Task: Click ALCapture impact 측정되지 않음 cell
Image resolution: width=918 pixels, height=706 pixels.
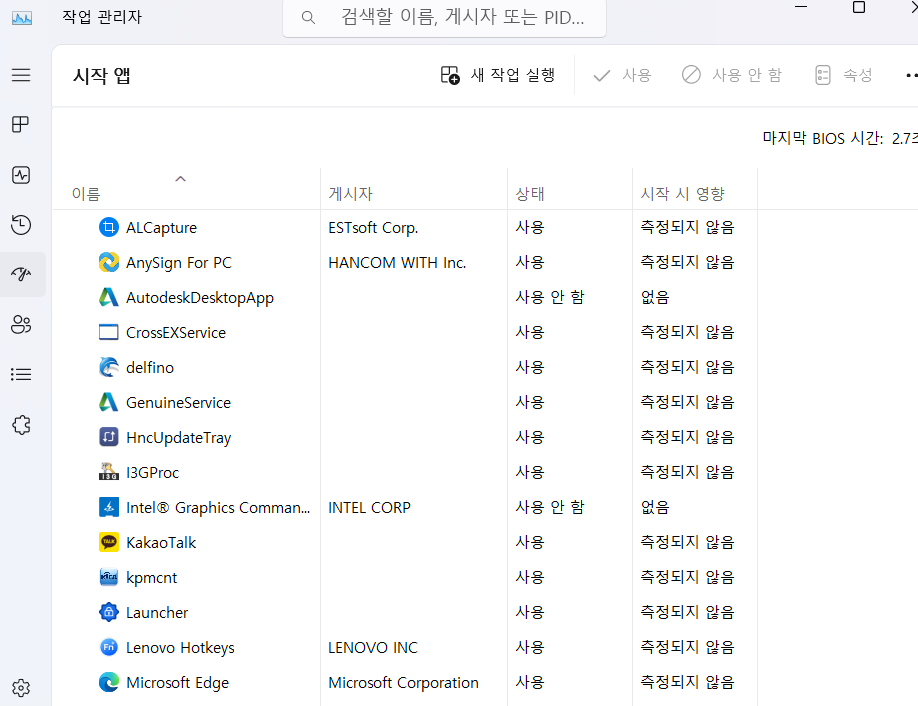Action: (x=687, y=227)
